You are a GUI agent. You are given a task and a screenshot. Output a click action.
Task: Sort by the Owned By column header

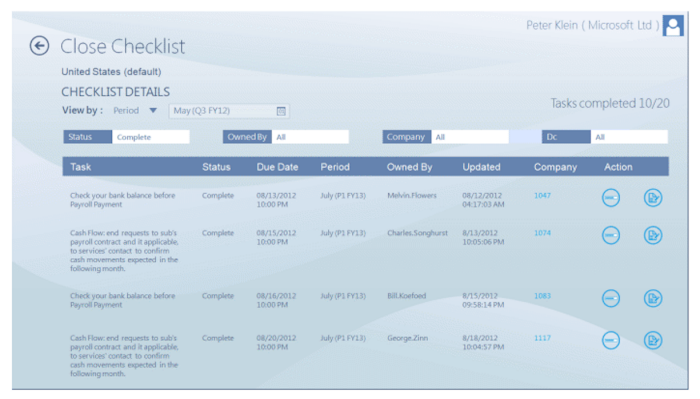(409, 167)
